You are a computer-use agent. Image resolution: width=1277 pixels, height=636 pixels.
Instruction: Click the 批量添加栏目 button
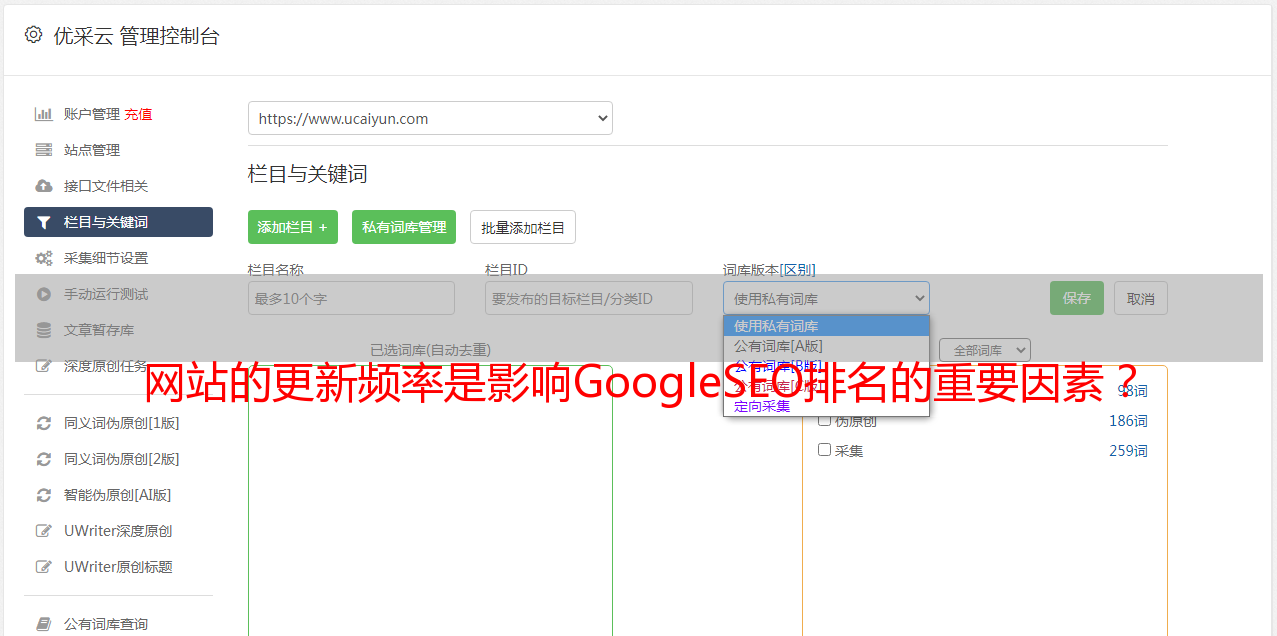[x=523, y=227]
